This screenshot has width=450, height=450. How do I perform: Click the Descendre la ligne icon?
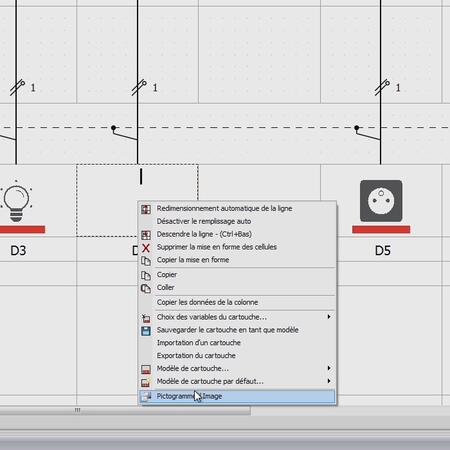click(146, 235)
